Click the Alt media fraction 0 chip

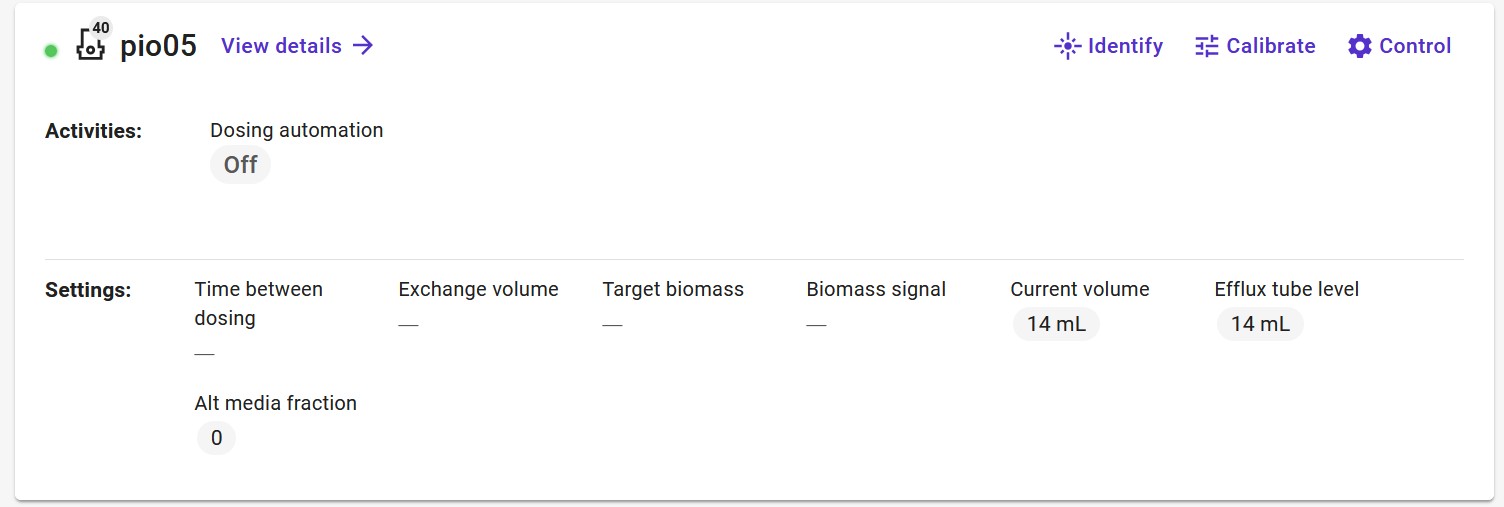tap(216, 438)
